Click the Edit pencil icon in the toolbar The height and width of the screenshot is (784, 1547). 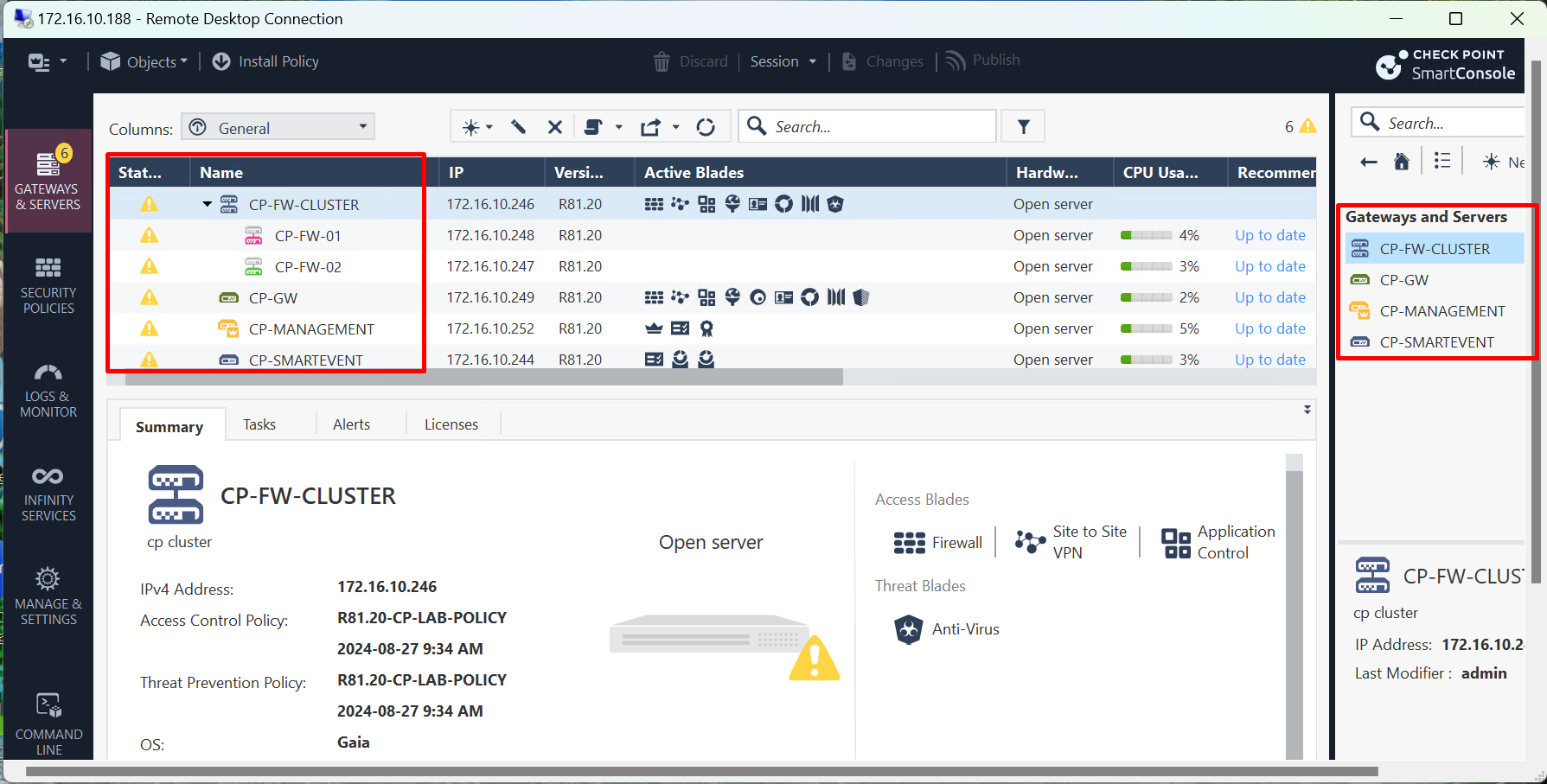coord(517,126)
